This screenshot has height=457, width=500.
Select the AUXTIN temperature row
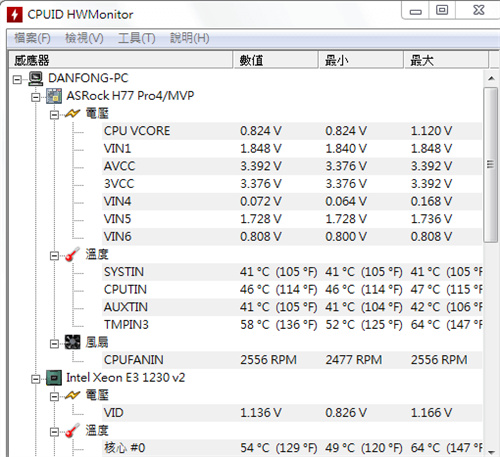pyautogui.click(x=292, y=307)
